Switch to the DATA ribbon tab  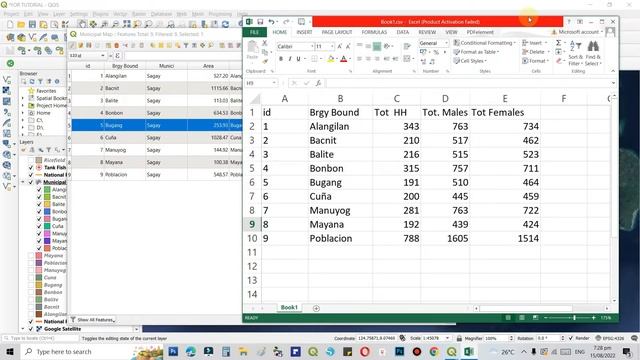point(402,32)
